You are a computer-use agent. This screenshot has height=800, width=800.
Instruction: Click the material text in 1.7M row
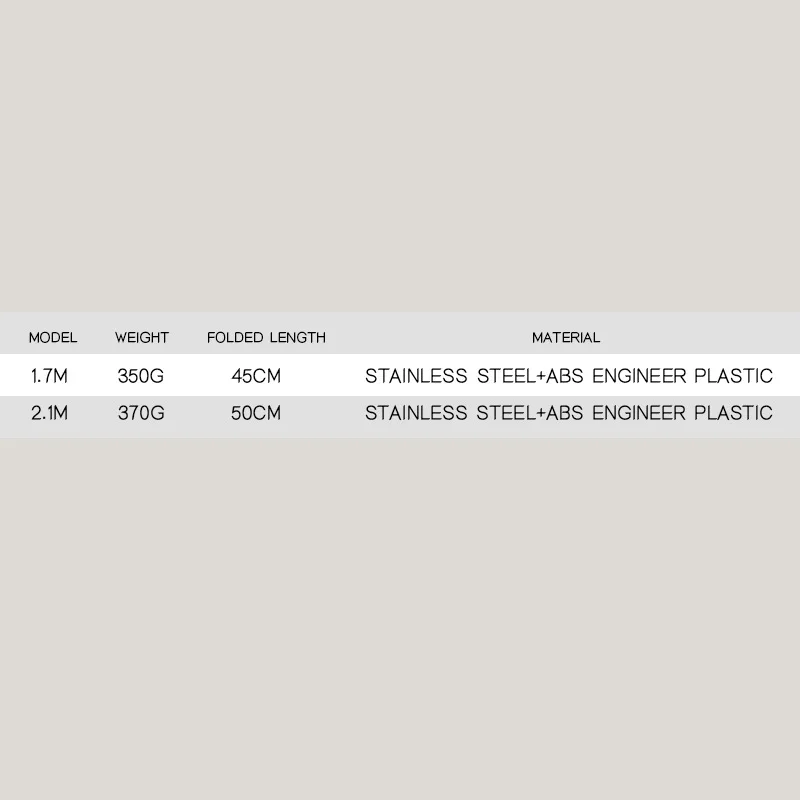(x=569, y=376)
